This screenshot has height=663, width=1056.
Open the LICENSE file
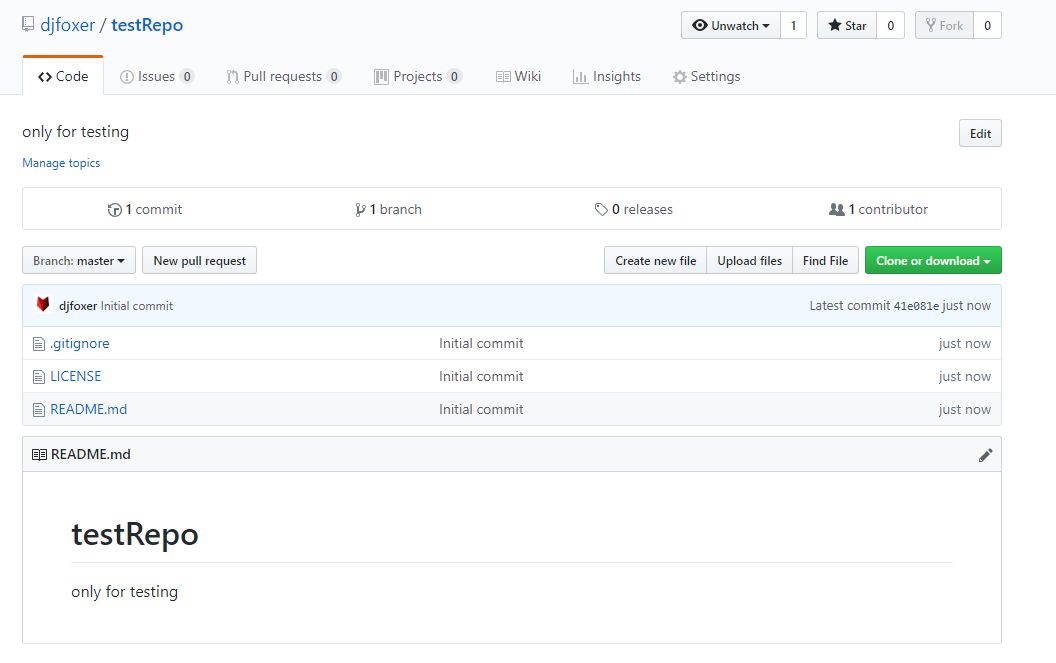click(75, 377)
